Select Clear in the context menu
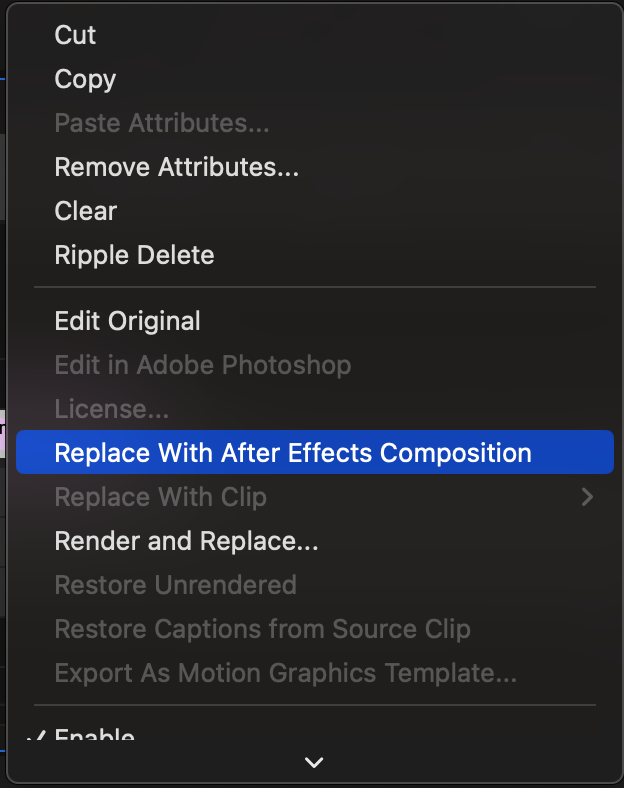624x788 pixels. [x=85, y=211]
